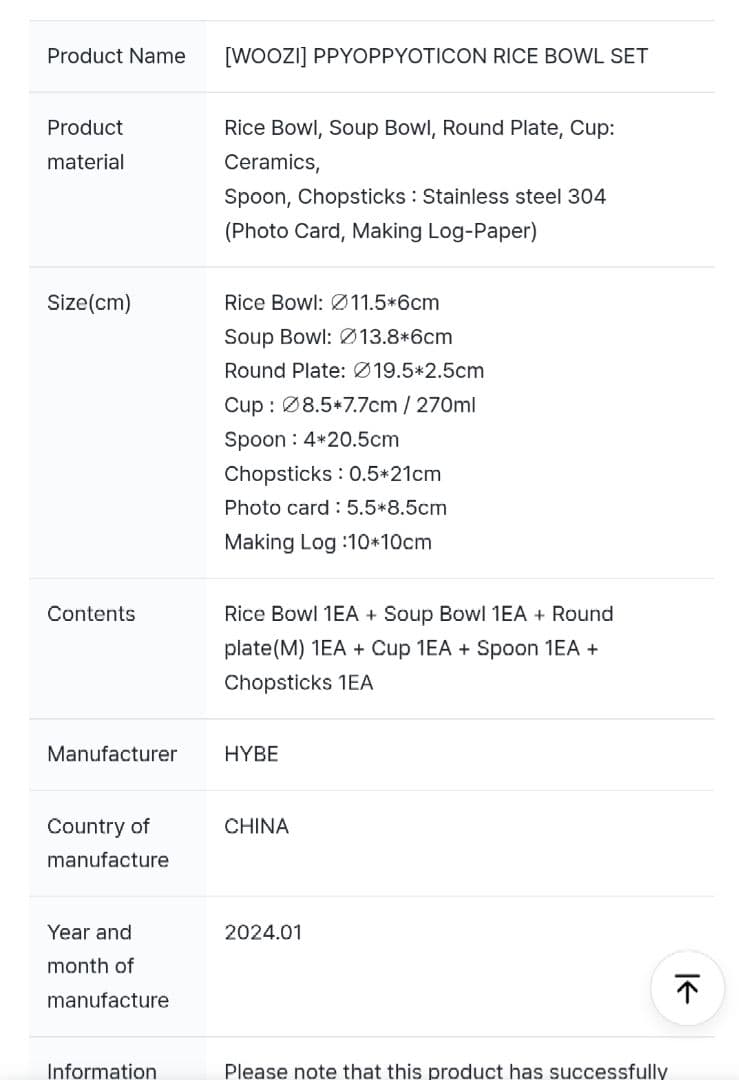Select the Chopsticks 0.5*21cm entry
This screenshot has height=1080, width=739.
tap(333, 474)
